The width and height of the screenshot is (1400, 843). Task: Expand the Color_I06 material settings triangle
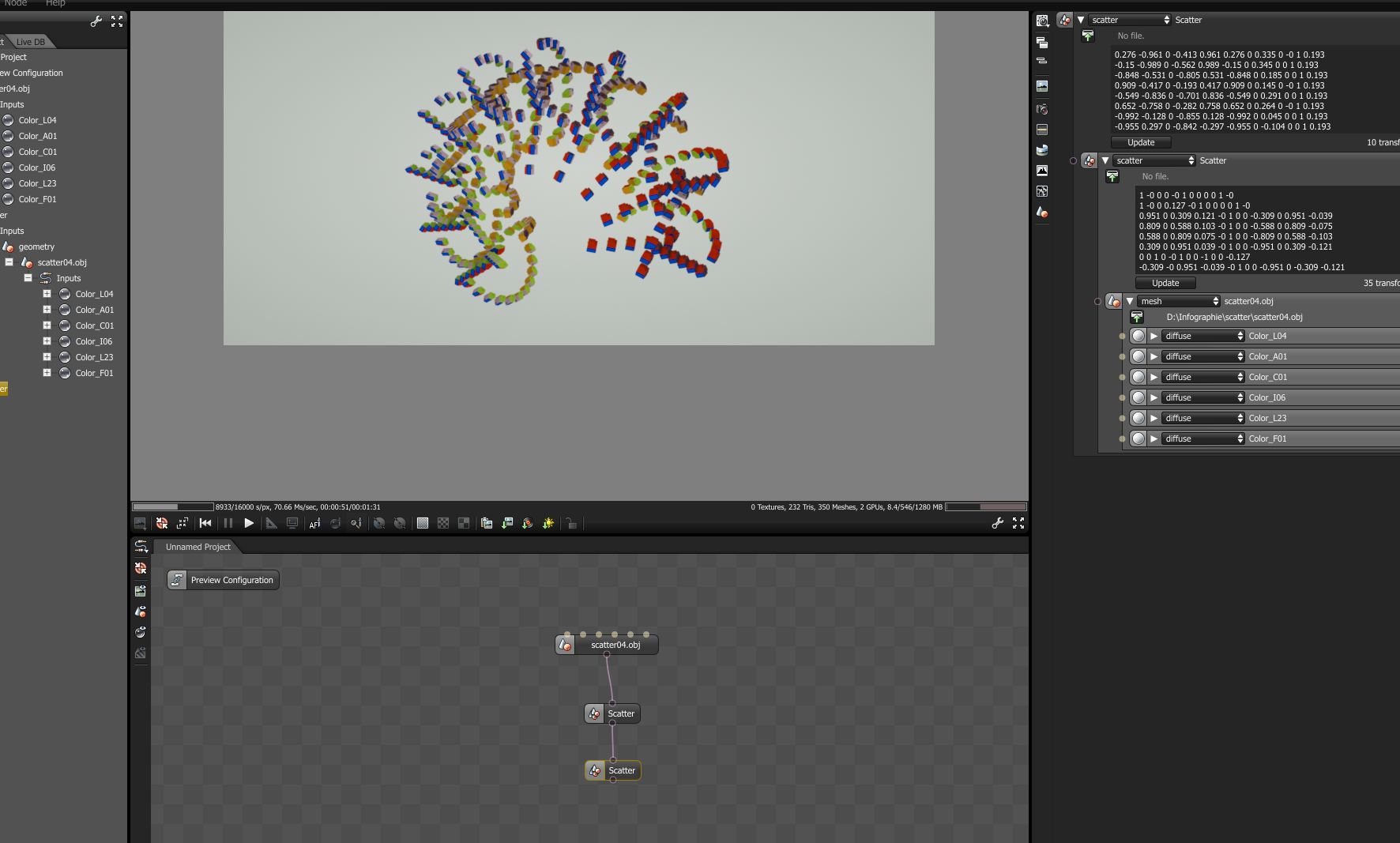(1154, 397)
